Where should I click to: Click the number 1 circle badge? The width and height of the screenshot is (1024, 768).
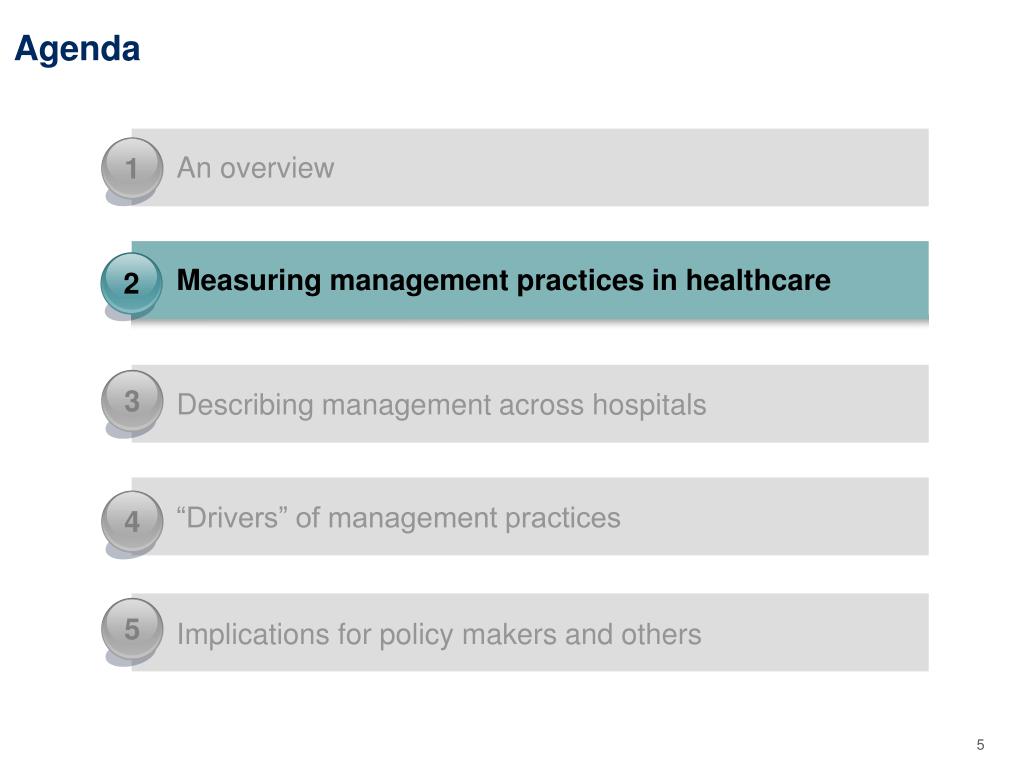[x=131, y=168]
